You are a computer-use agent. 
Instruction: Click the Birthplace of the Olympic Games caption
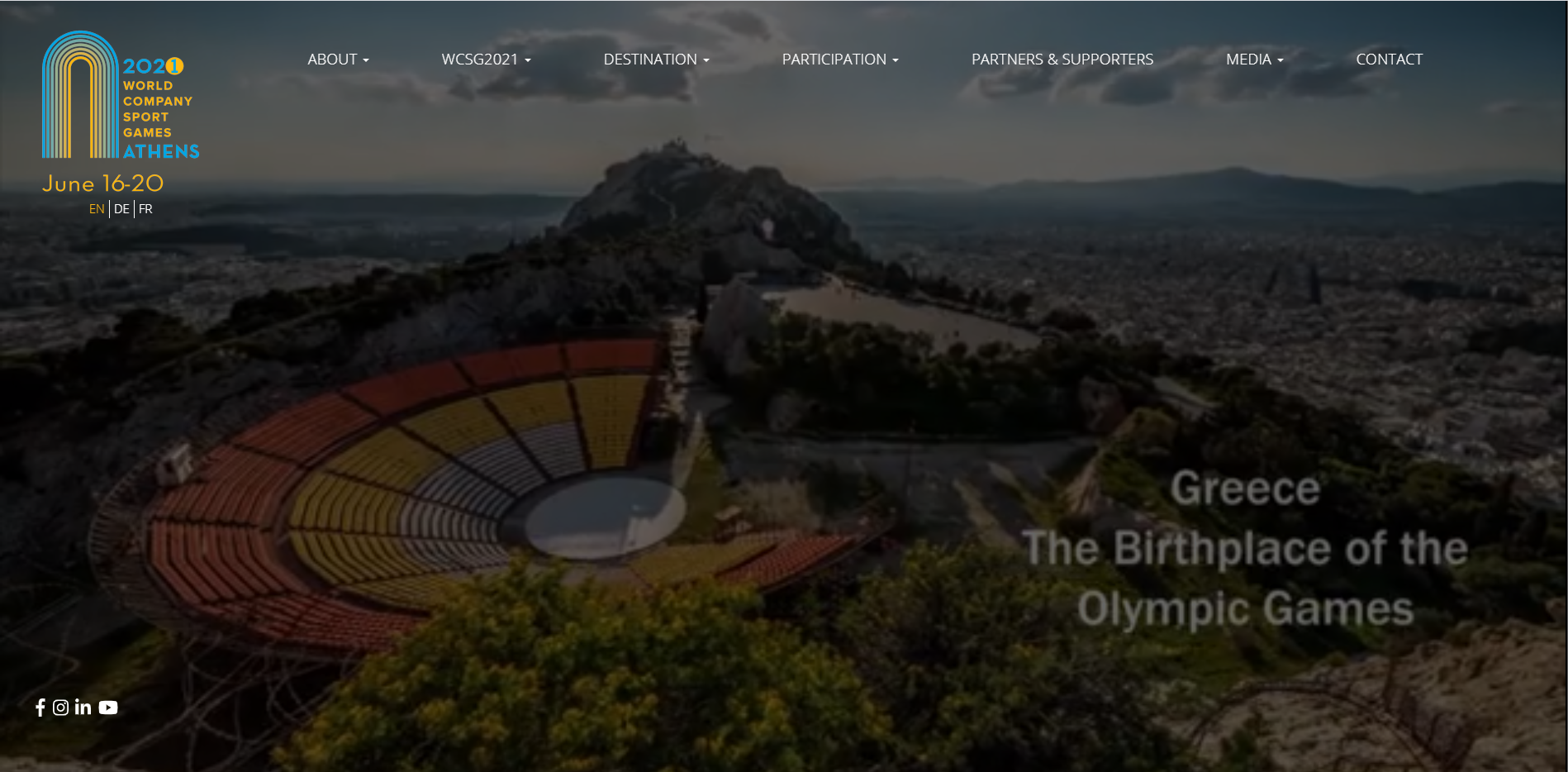1245,579
